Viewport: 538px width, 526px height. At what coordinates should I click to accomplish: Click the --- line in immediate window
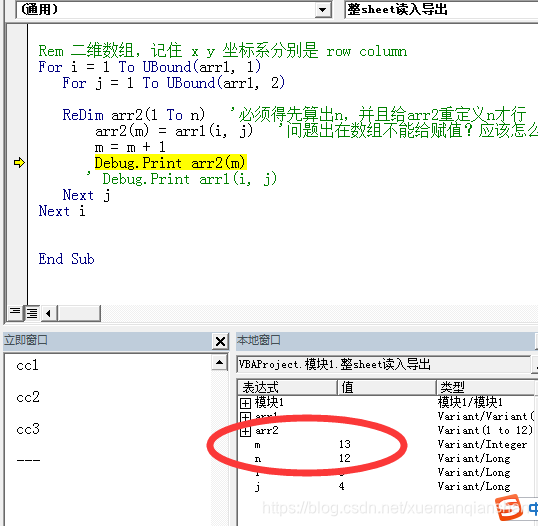click(x=28, y=460)
